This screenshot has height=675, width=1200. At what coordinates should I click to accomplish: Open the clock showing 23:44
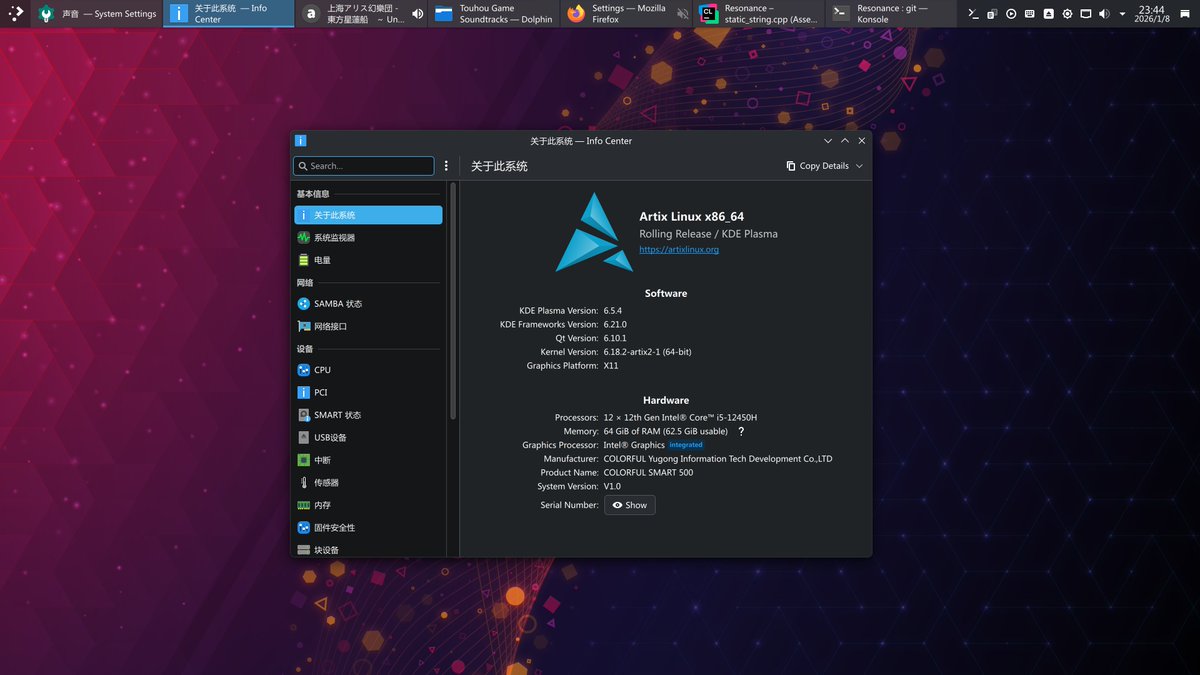(1151, 14)
